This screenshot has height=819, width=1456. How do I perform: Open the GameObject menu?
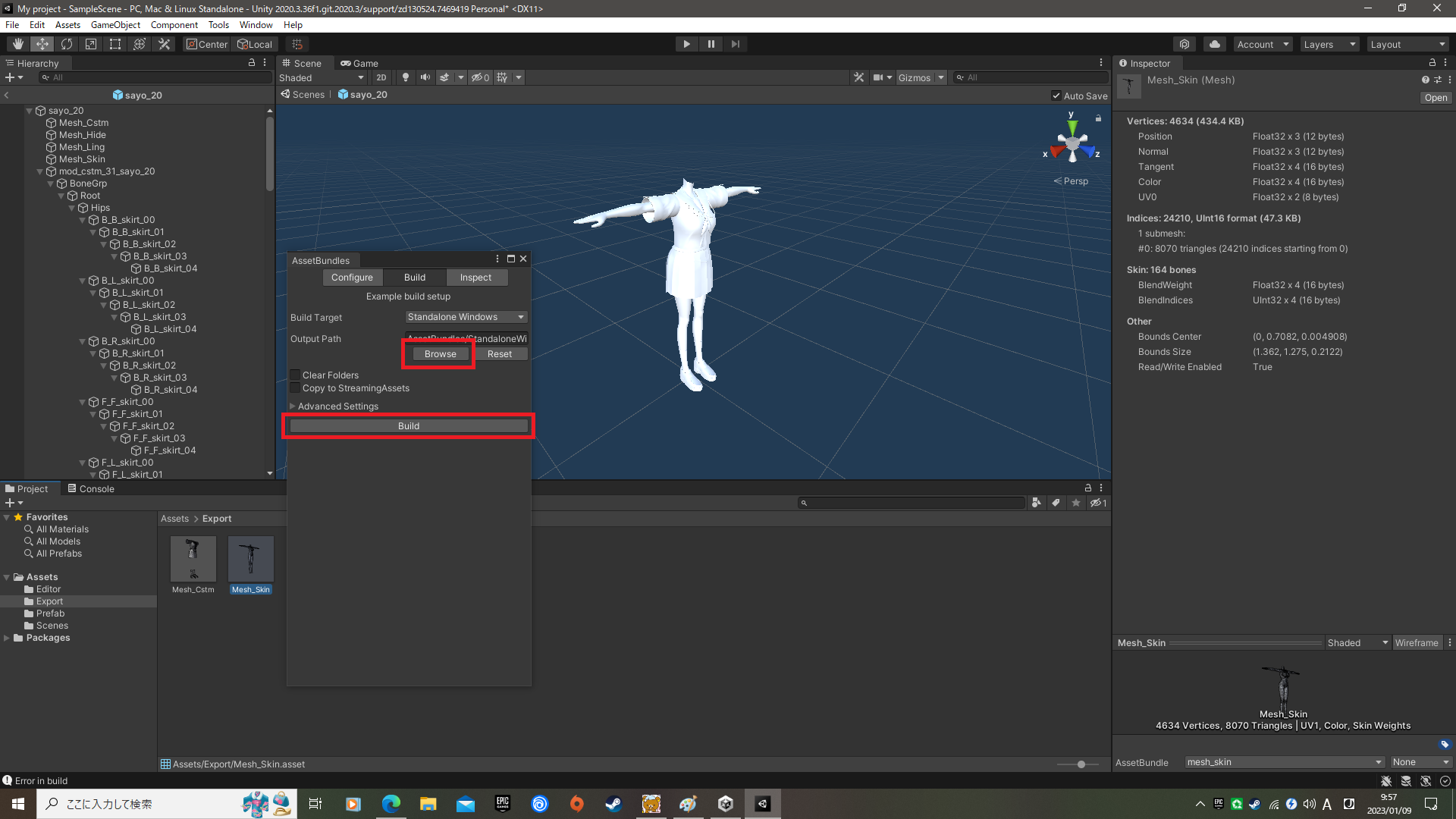[115, 25]
